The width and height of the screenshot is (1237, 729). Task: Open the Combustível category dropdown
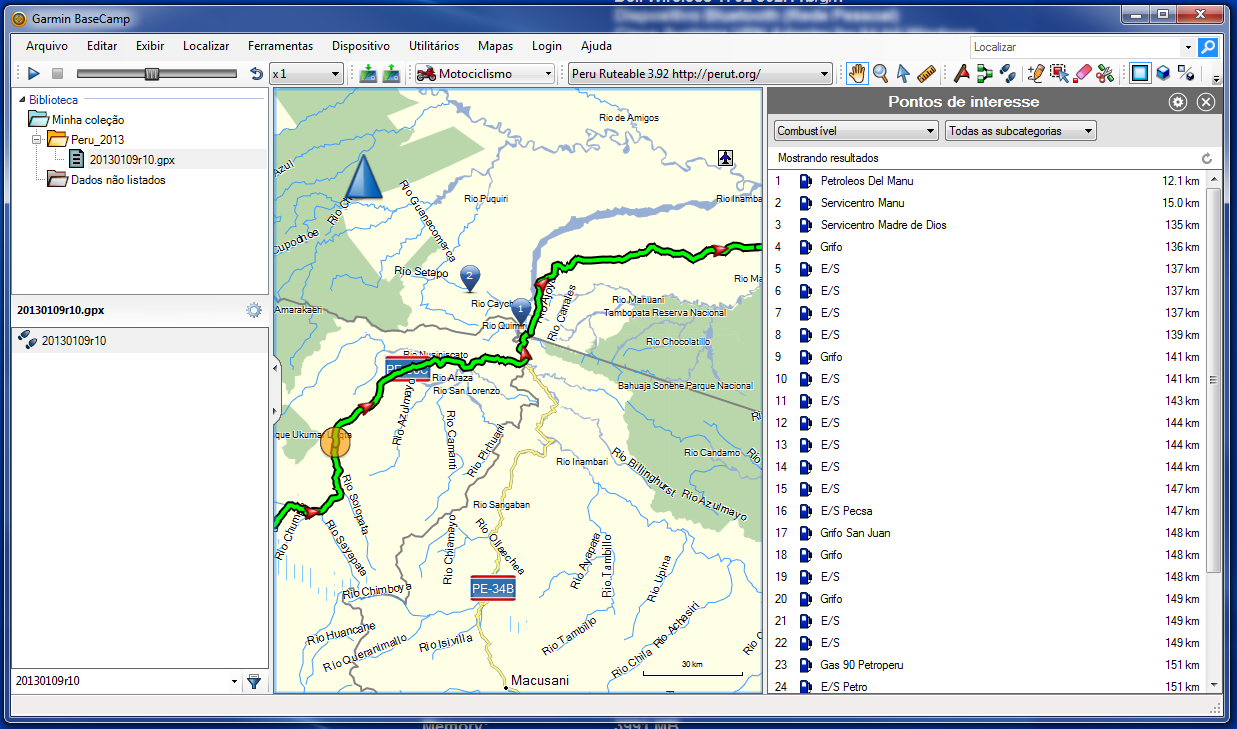point(856,131)
